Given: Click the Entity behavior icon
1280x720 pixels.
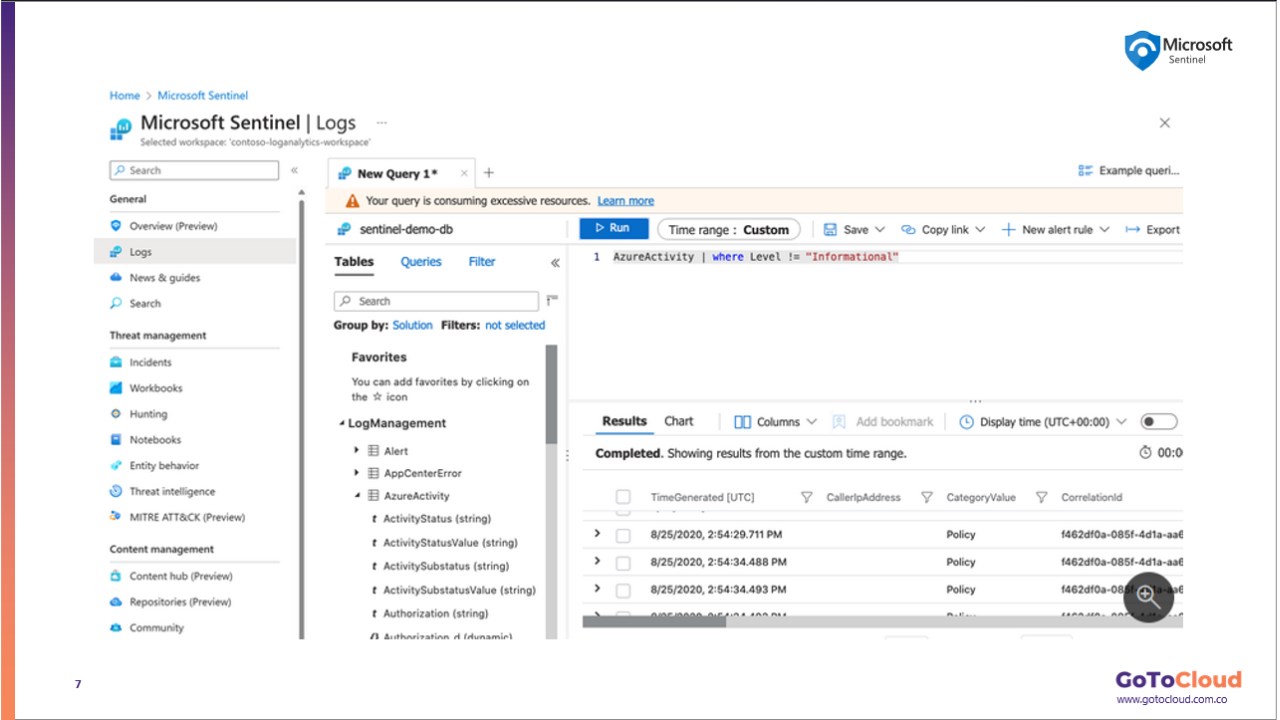Looking at the screenshot, I should (x=116, y=466).
